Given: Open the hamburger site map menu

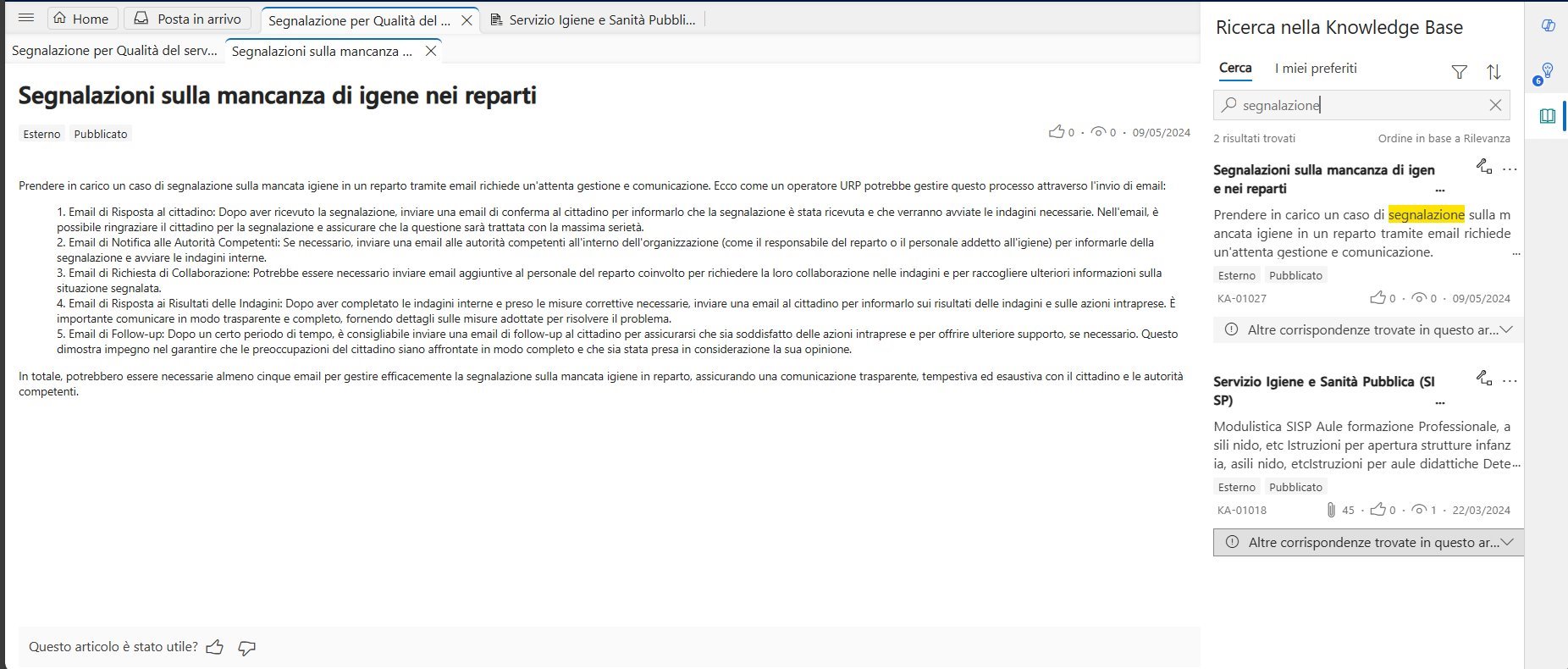Looking at the screenshot, I should pos(25,18).
